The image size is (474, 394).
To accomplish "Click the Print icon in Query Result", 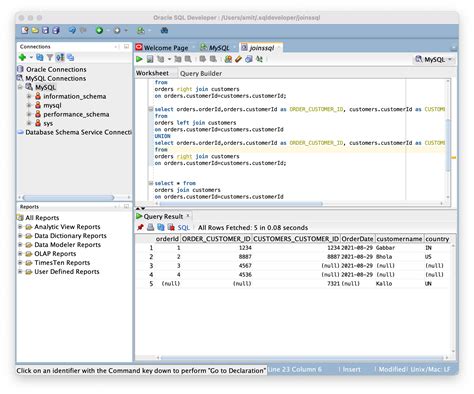I will click(151, 227).
